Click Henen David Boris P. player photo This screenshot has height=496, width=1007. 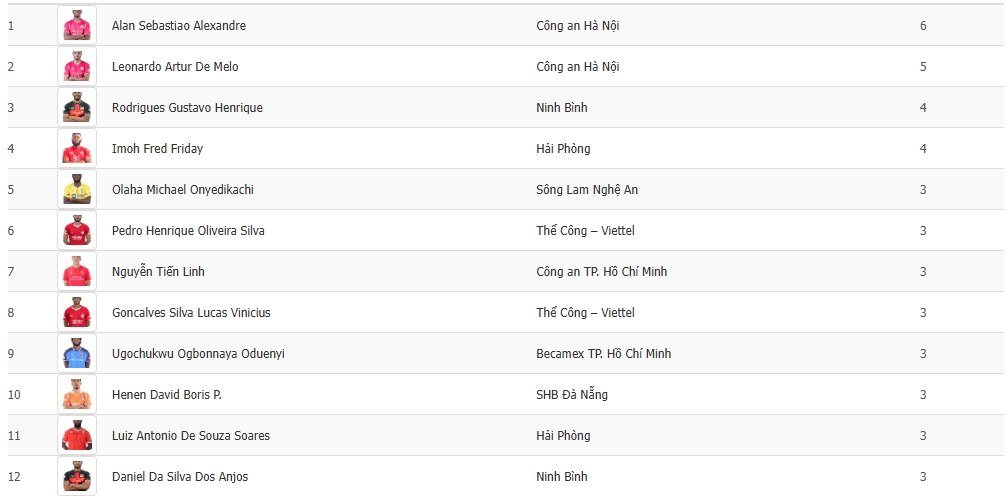[x=77, y=394]
